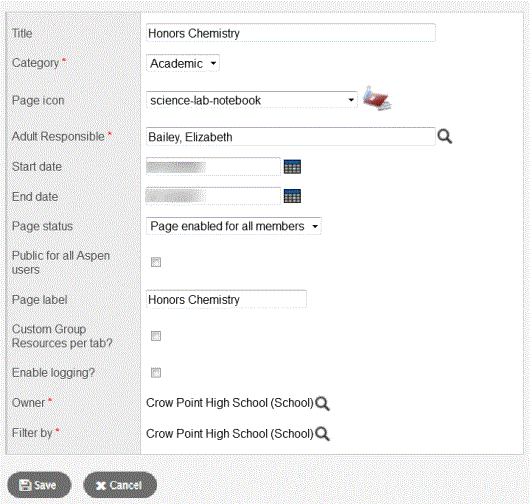Open the Start date calendar picker
Screen dimensions: 530x504
tap(292, 167)
